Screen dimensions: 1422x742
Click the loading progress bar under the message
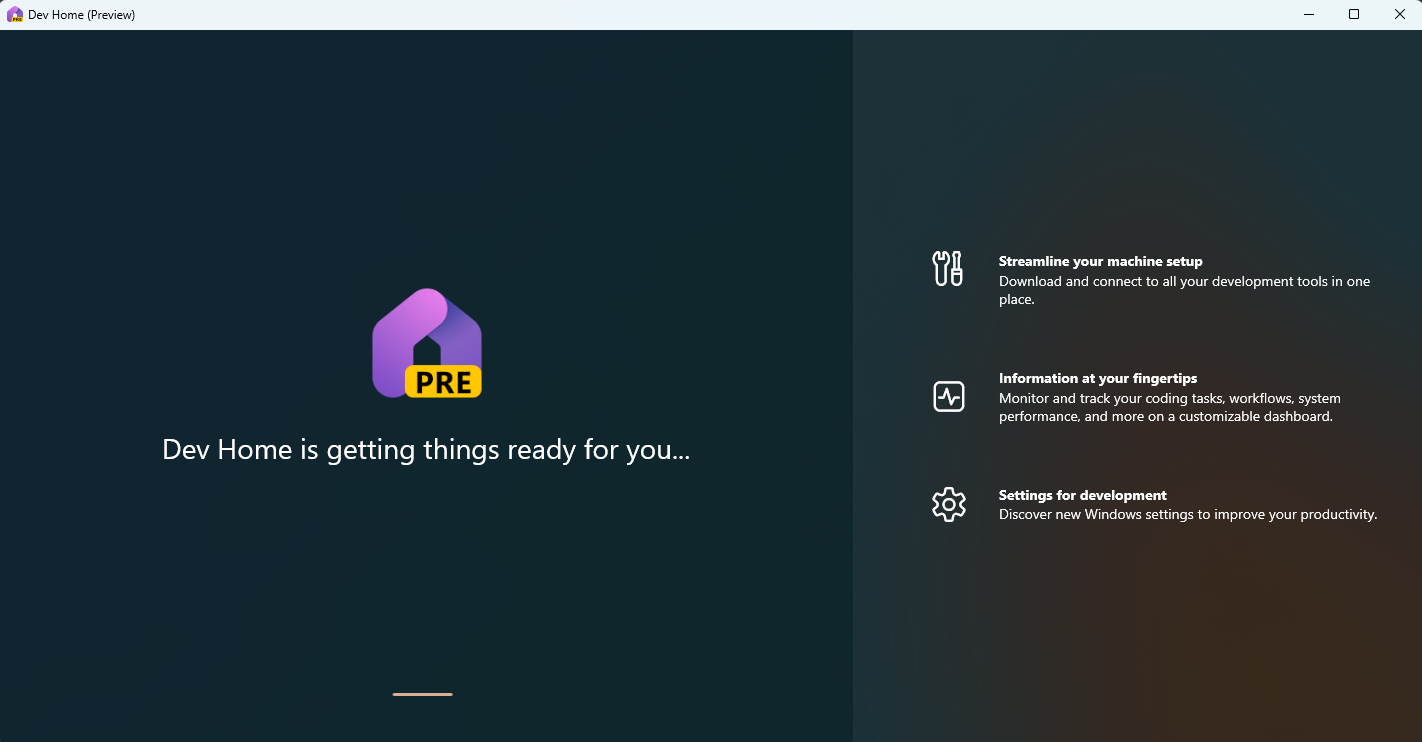coord(423,694)
